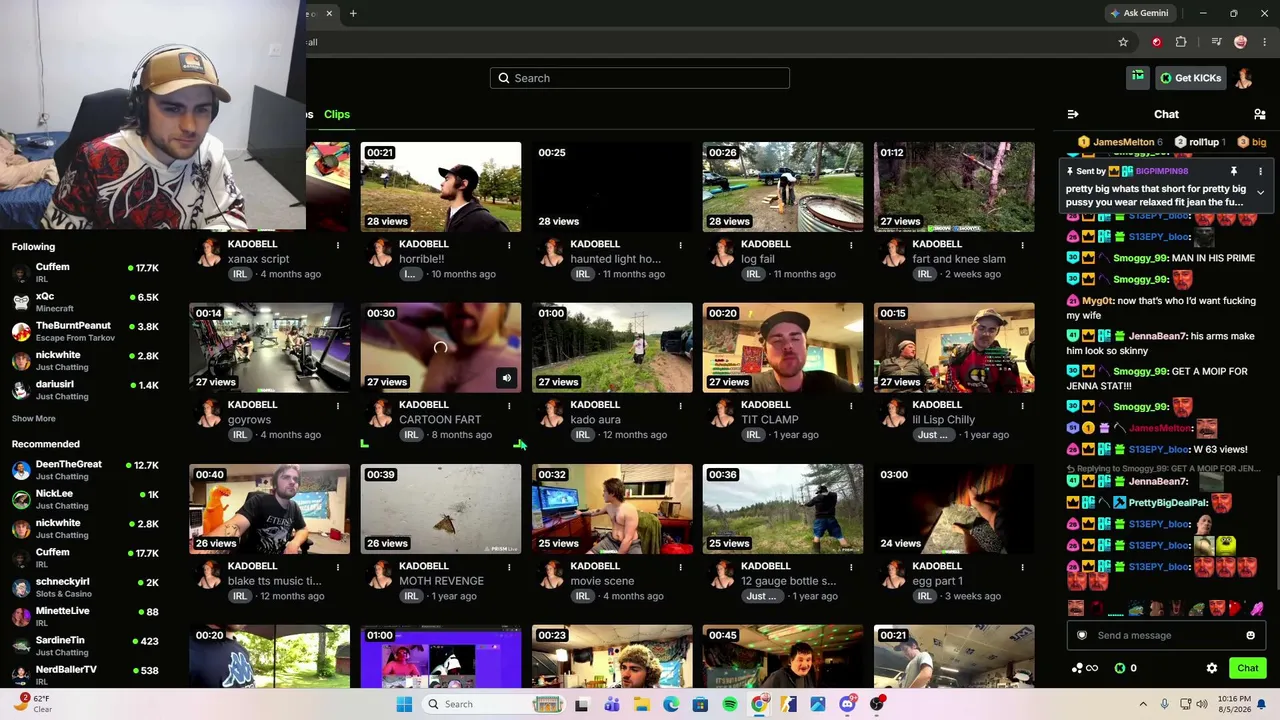Click the 'Send a message' chat input
This screenshot has height=720, width=1280.
(x=1166, y=635)
